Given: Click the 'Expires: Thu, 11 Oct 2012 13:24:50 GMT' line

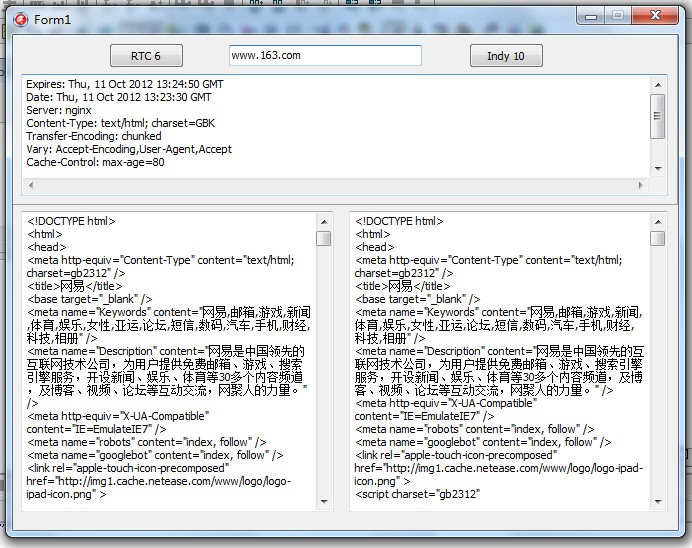Looking at the screenshot, I should coord(125,84).
